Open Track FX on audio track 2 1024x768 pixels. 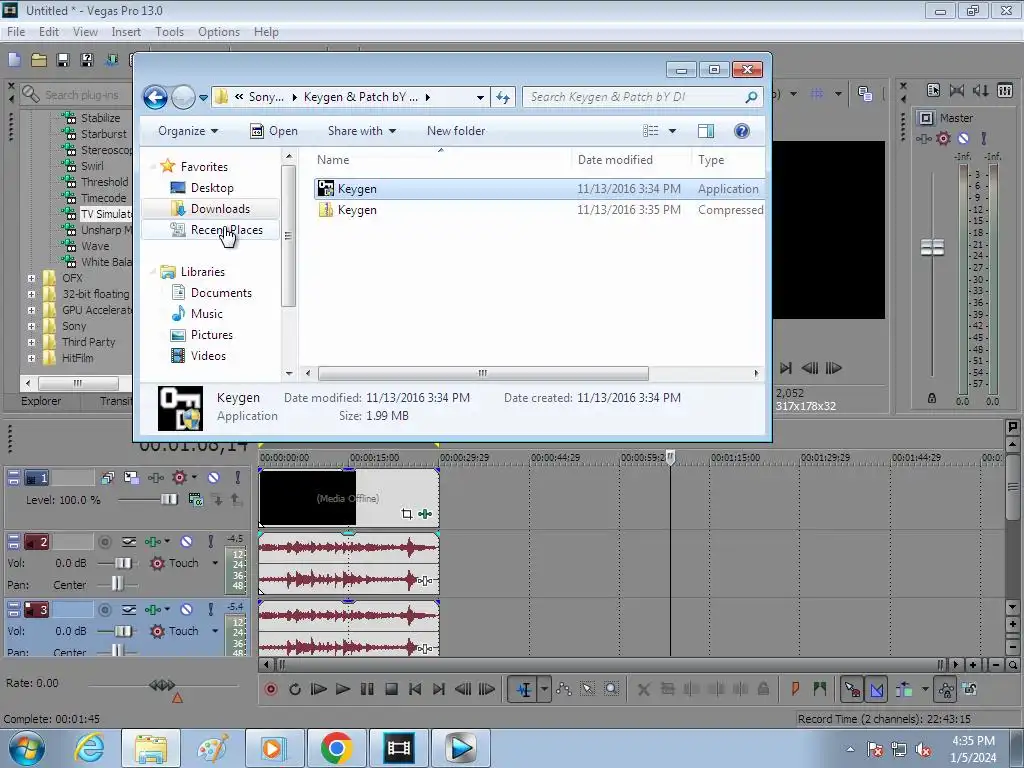click(x=153, y=541)
